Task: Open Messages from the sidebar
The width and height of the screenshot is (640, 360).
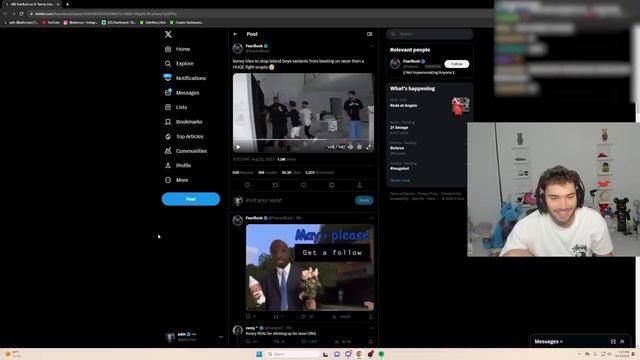Action: point(182,93)
